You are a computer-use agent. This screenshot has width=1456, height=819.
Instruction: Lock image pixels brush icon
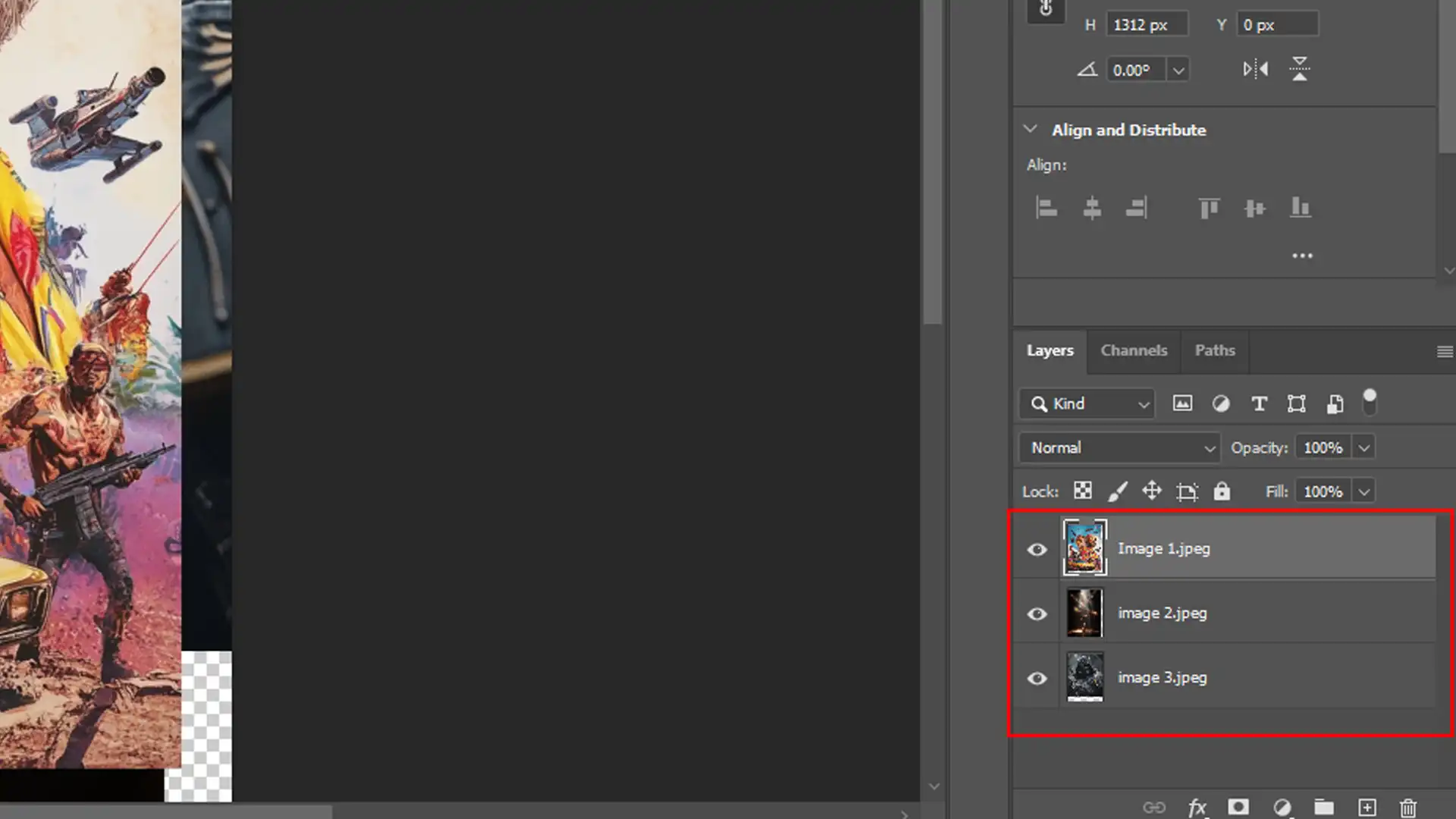coord(1117,491)
